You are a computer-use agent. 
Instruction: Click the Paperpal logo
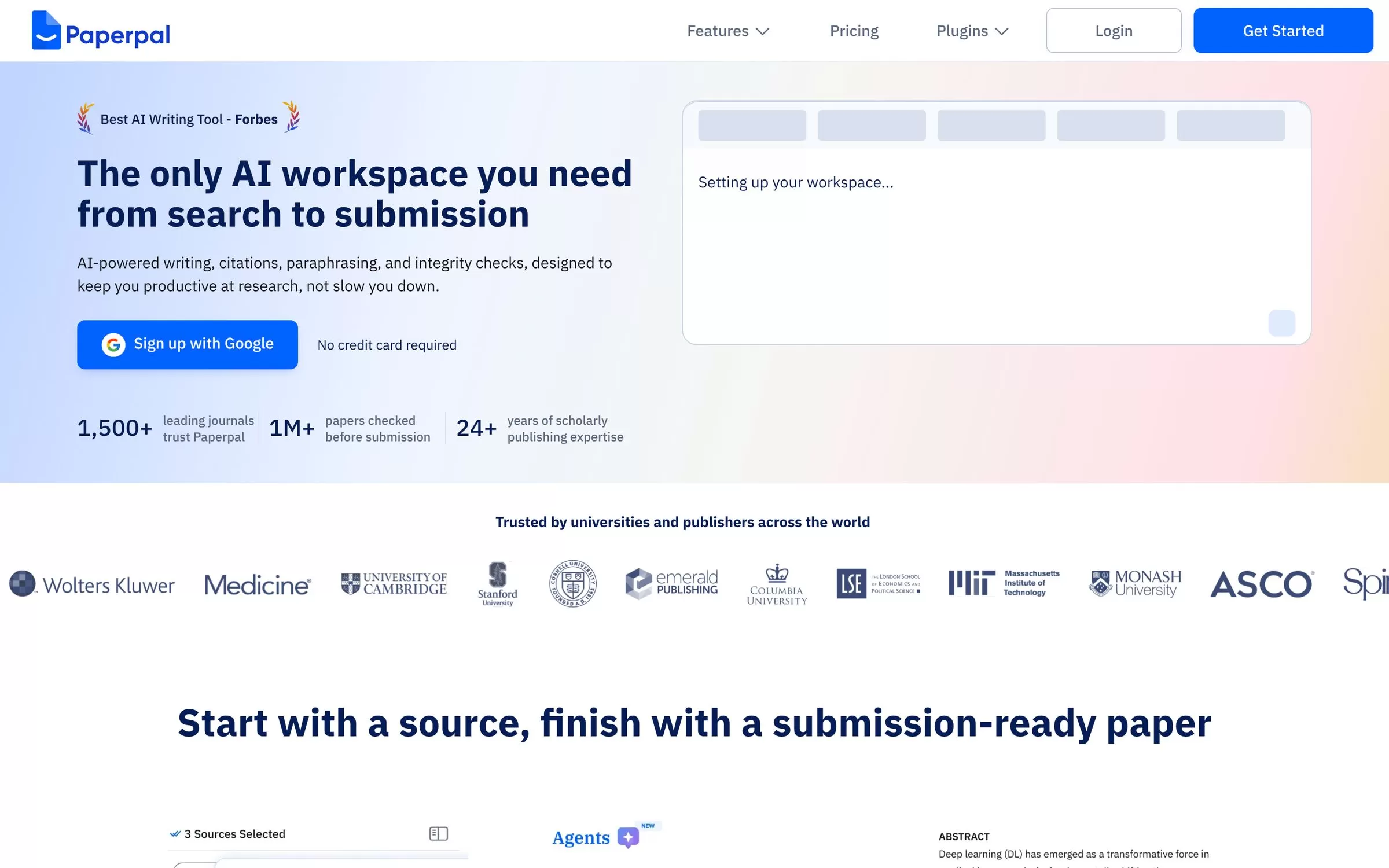click(x=101, y=31)
